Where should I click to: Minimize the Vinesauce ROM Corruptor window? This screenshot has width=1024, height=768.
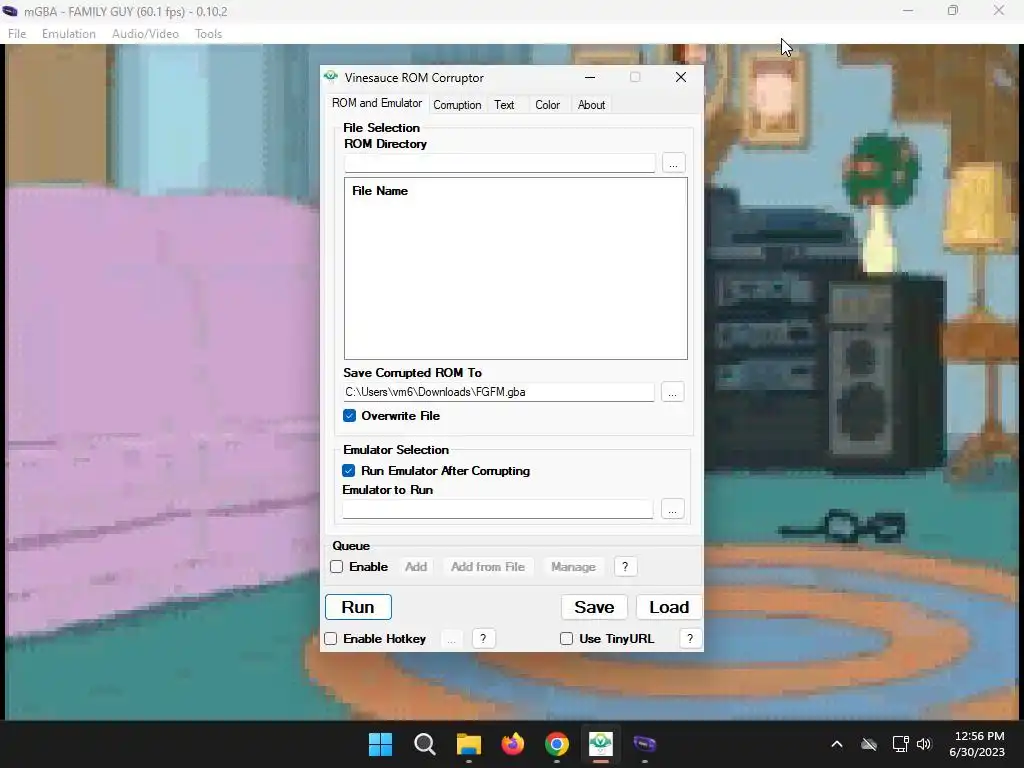point(590,77)
